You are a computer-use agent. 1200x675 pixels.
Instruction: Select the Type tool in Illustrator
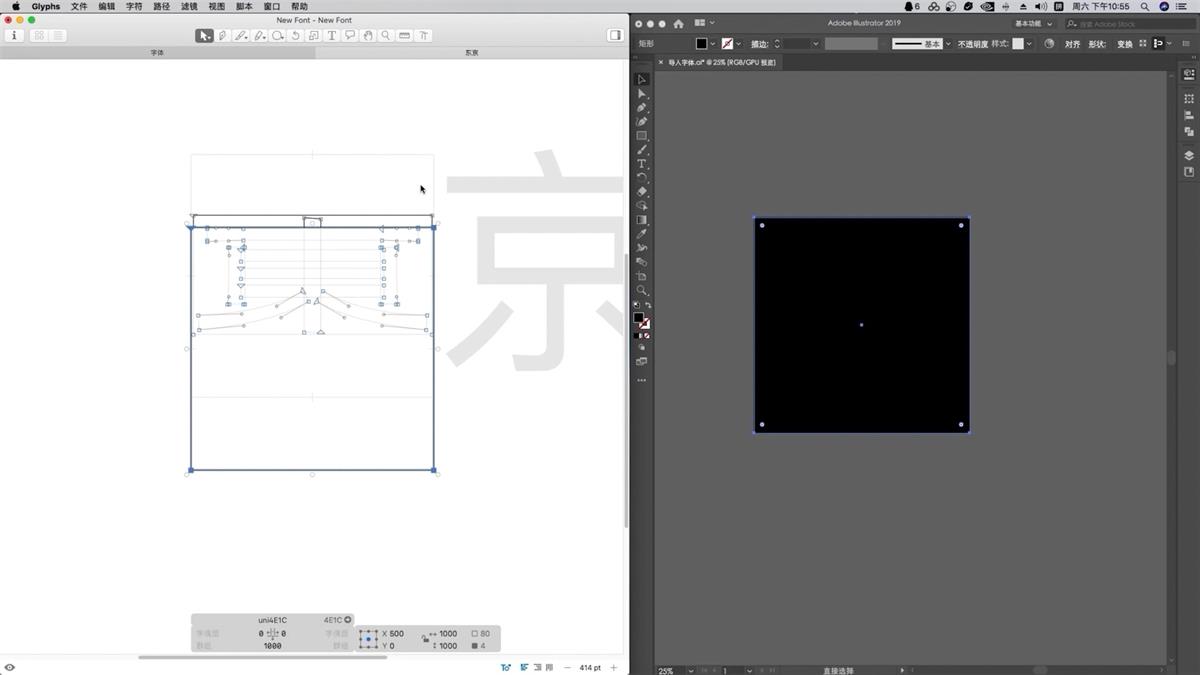tap(642, 164)
